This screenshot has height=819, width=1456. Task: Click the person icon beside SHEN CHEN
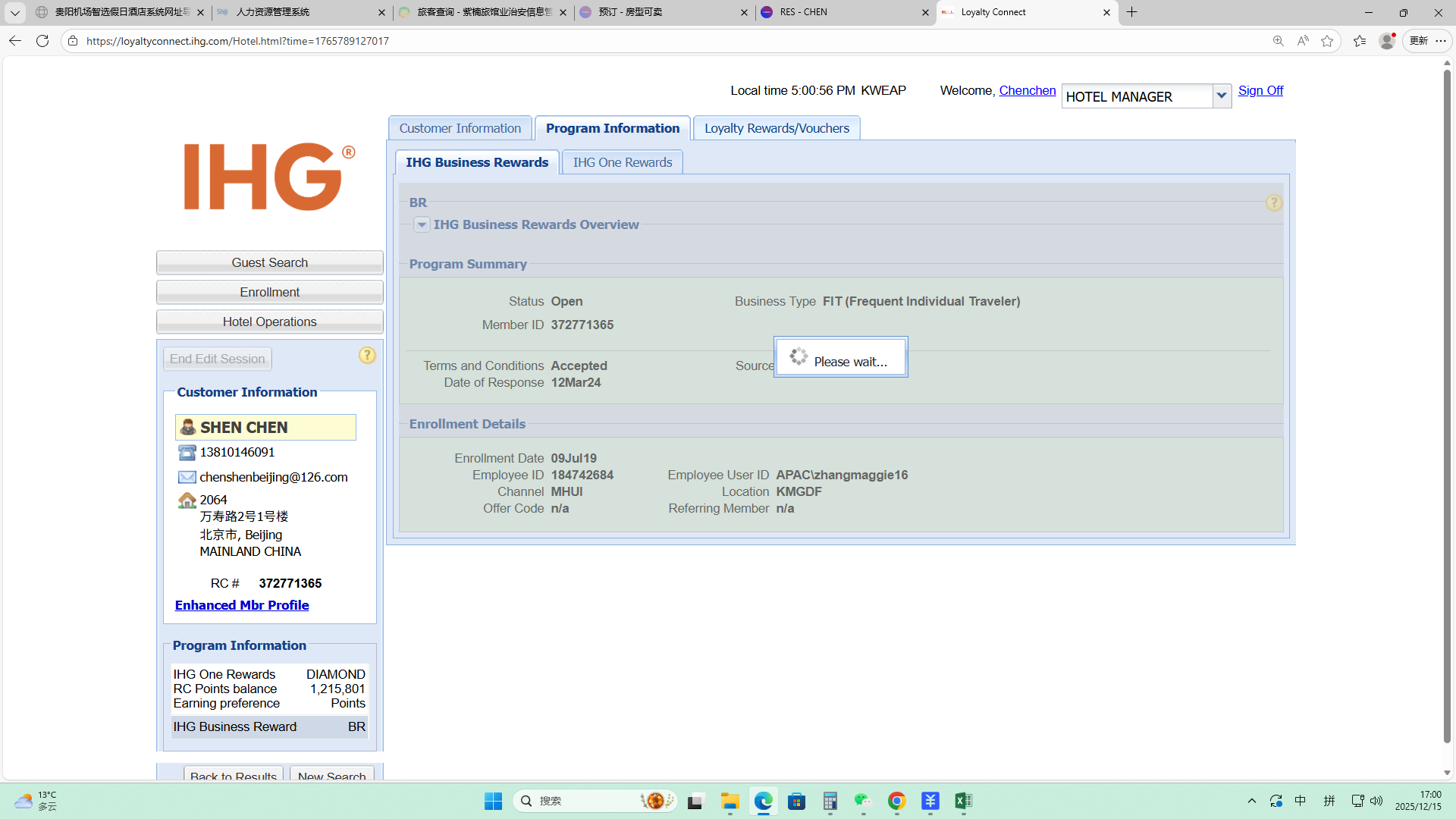tap(188, 427)
